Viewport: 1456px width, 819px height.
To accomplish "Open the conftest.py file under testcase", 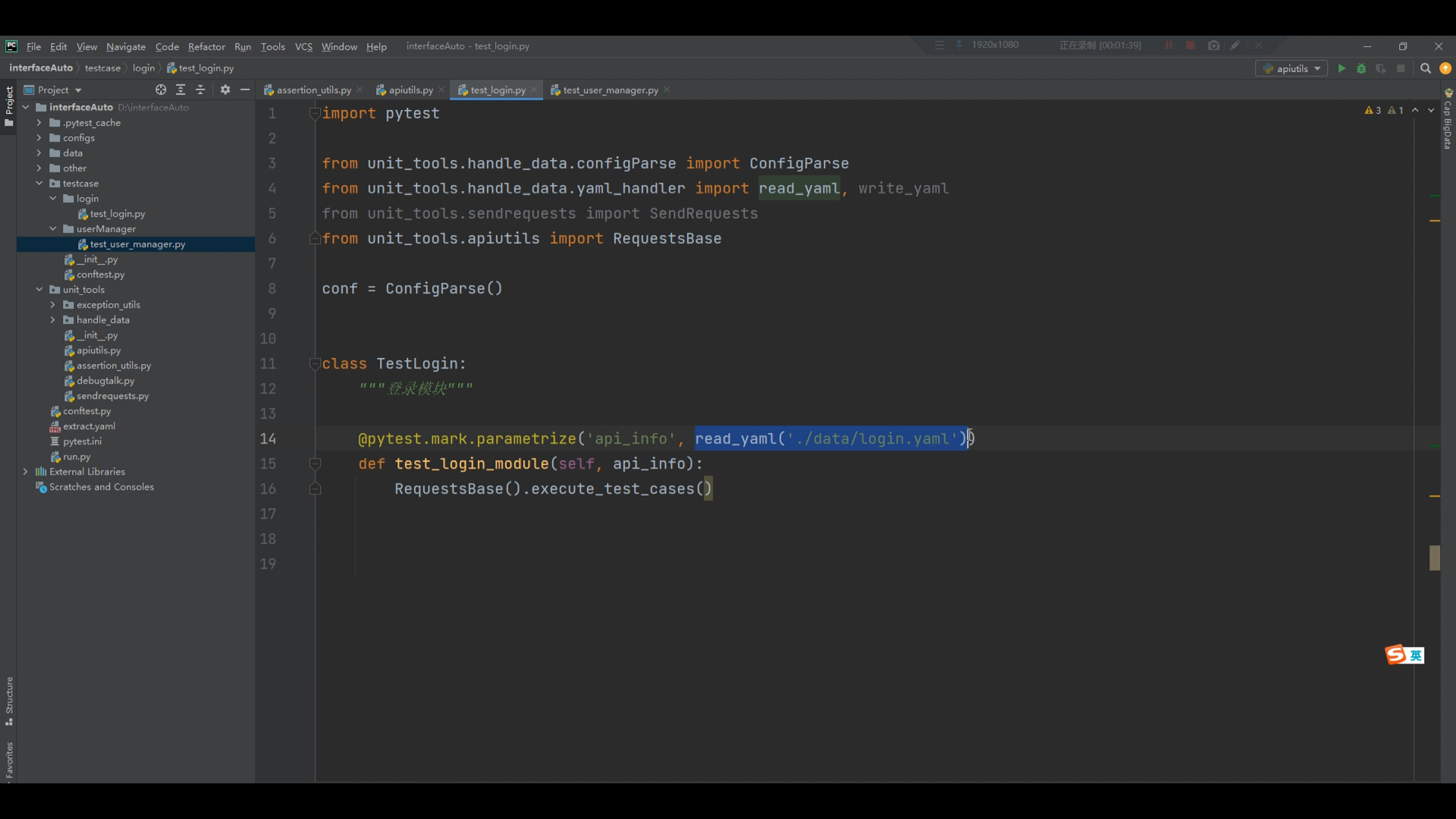I will 100,275.
